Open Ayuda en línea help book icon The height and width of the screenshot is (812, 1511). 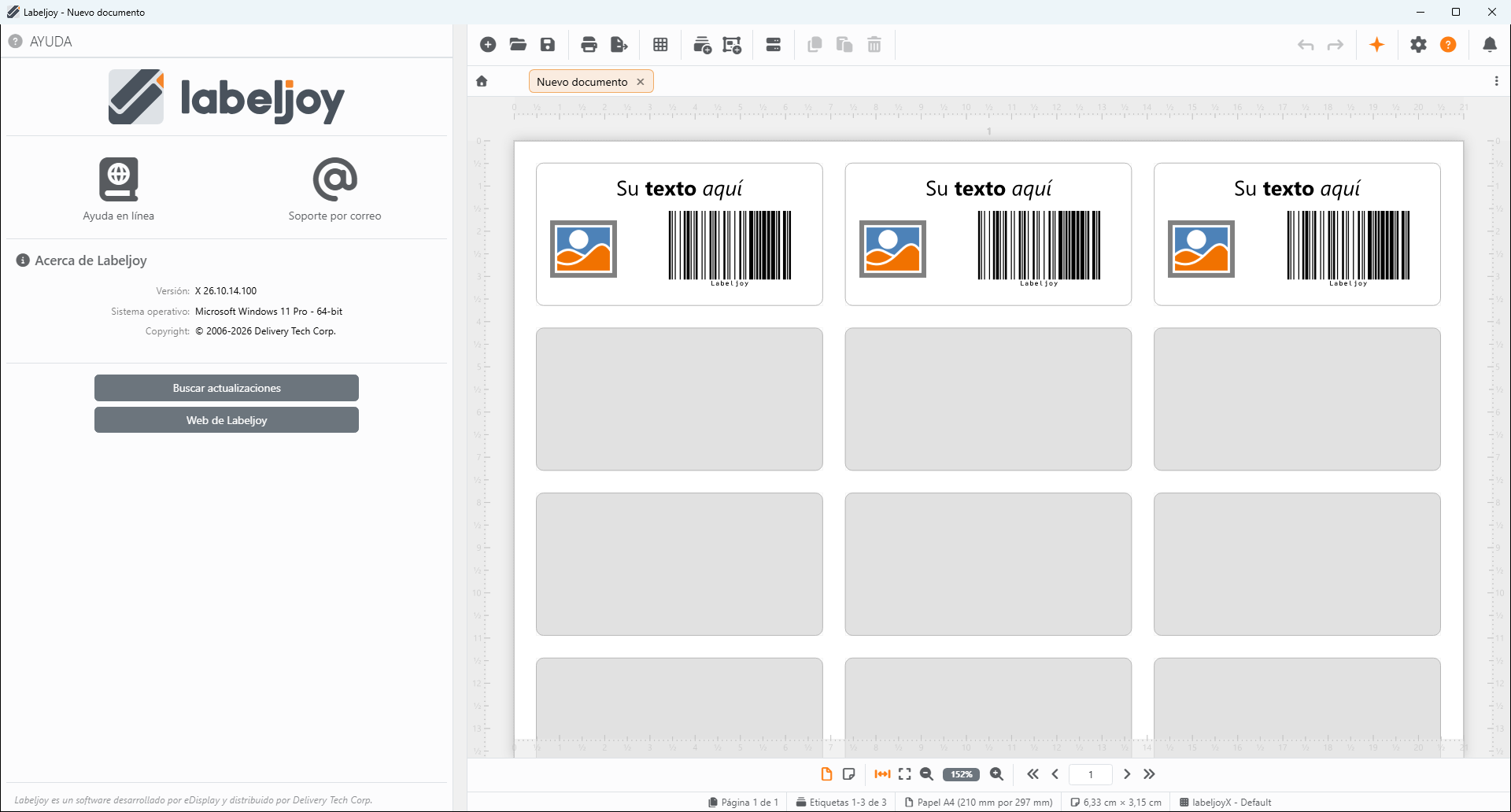pyautogui.click(x=119, y=179)
